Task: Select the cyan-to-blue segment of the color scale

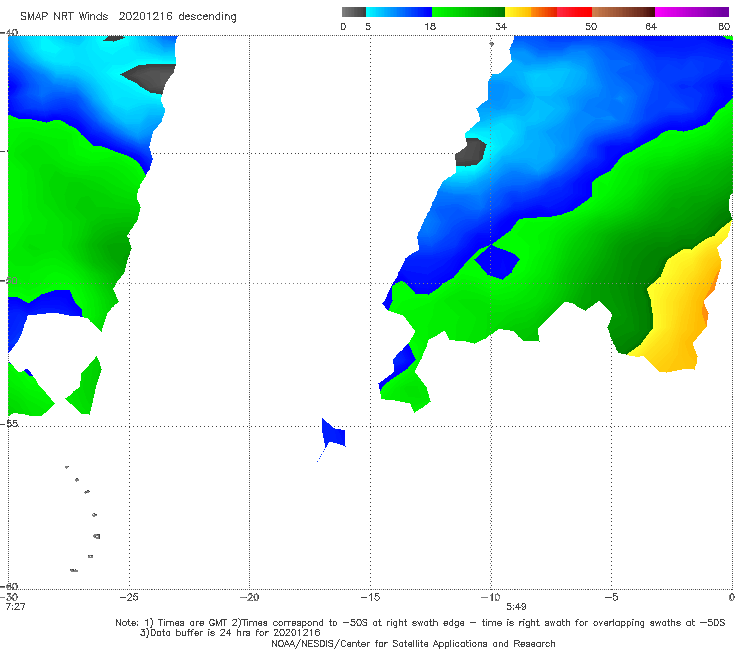Action: 399,12
